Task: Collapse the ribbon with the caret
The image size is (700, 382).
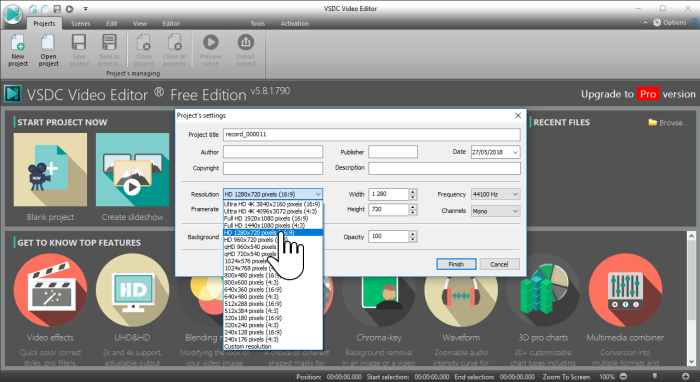Action: coord(645,22)
